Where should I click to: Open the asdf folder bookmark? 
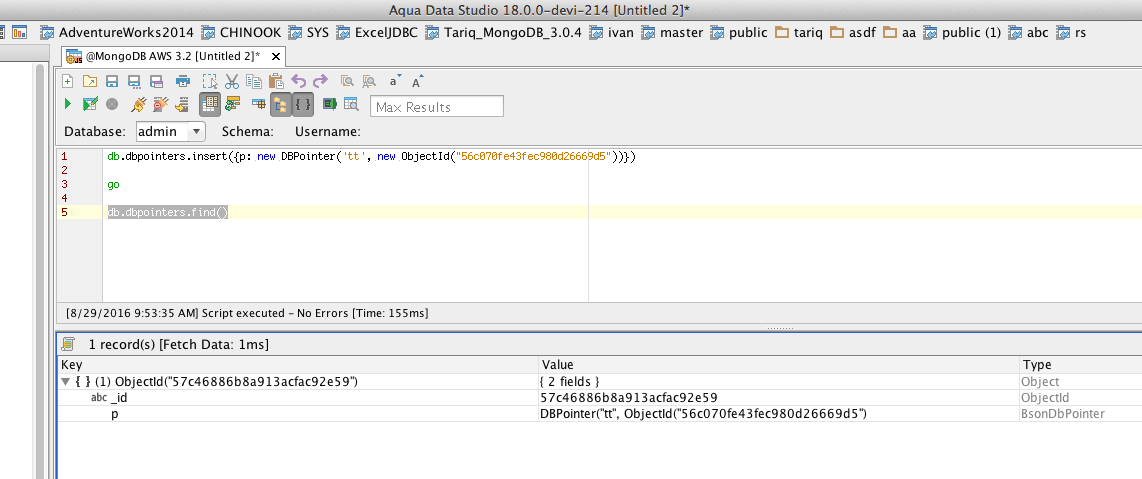tap(853, 32)
